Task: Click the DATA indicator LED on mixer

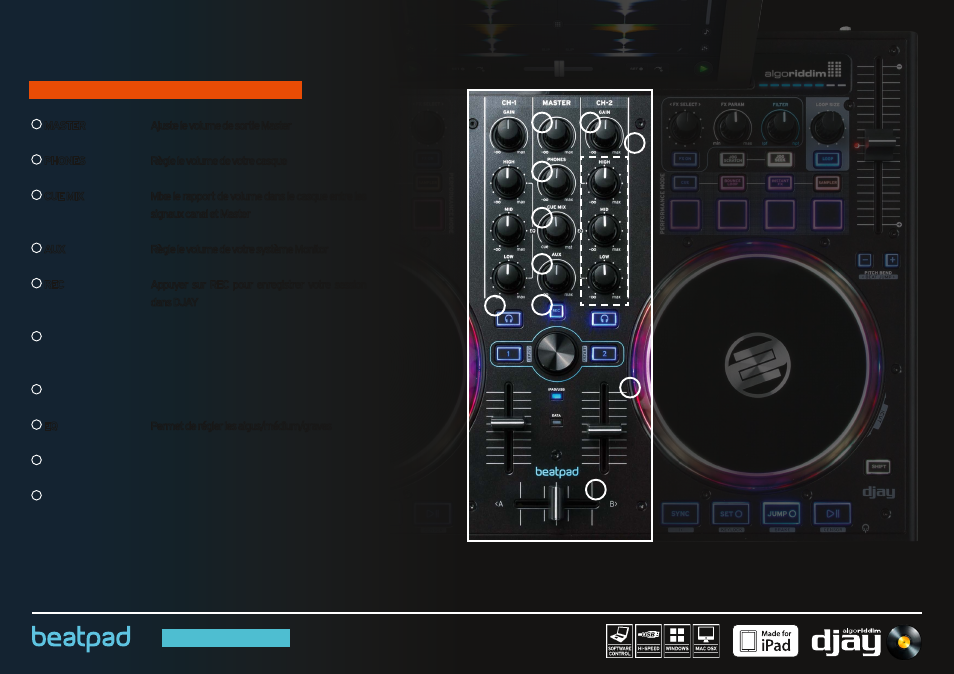Action: tap(556, 422)
